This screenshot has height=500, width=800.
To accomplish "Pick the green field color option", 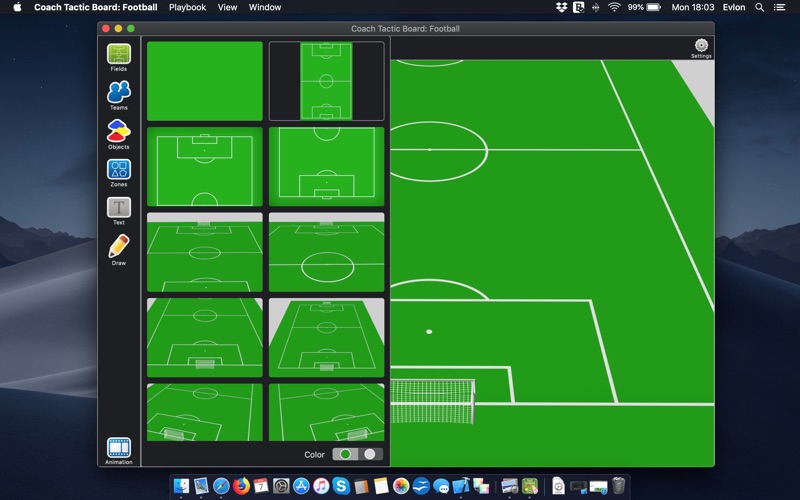I will (x=345, y=454).
